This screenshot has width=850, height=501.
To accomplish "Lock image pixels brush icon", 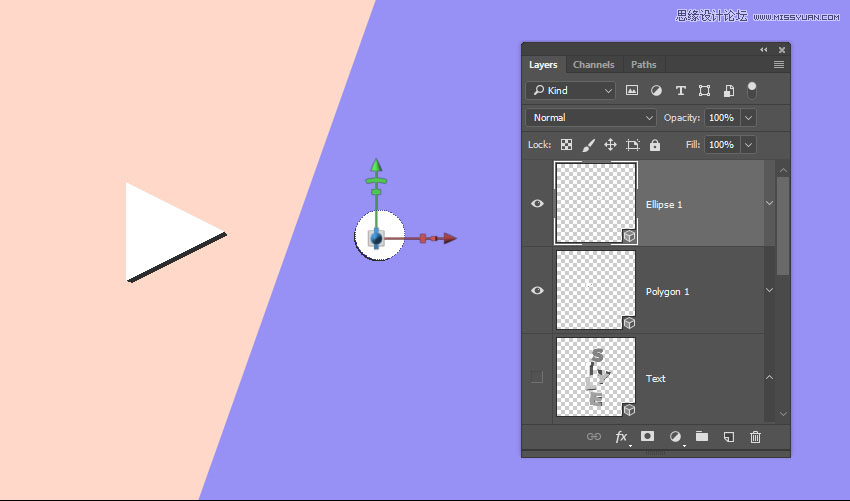I will 589,145.
